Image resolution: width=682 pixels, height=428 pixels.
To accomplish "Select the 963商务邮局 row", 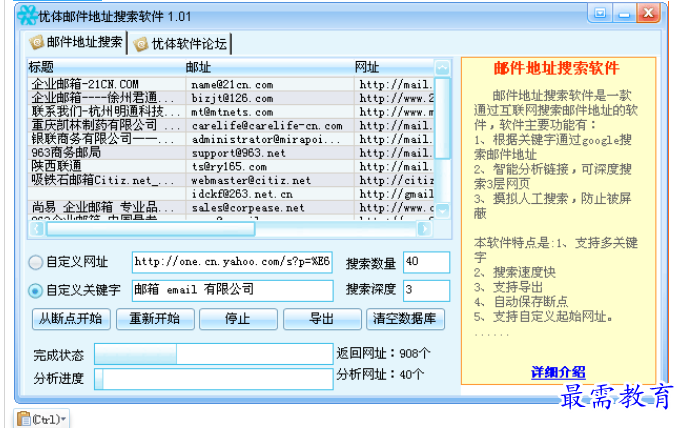I will (231, 153).
